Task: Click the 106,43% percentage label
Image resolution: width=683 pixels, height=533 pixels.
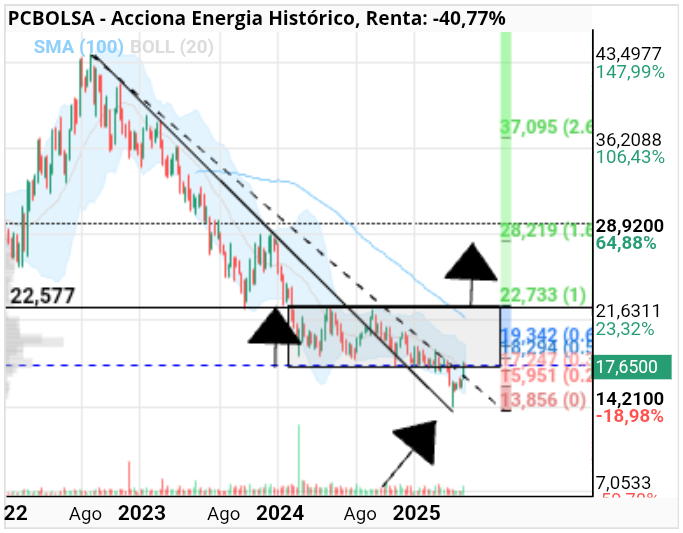Action: pos(630,157)
